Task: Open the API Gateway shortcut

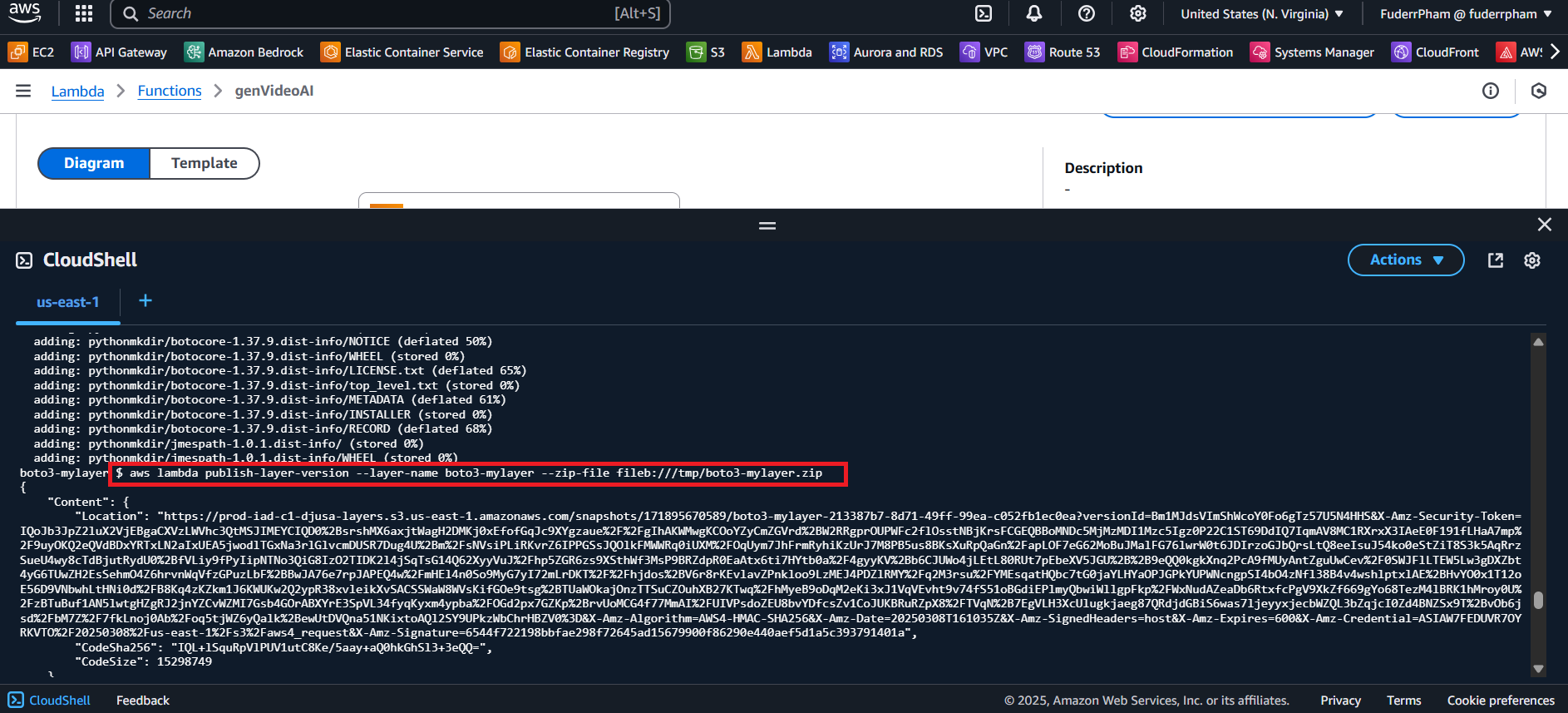Action: 120,52
